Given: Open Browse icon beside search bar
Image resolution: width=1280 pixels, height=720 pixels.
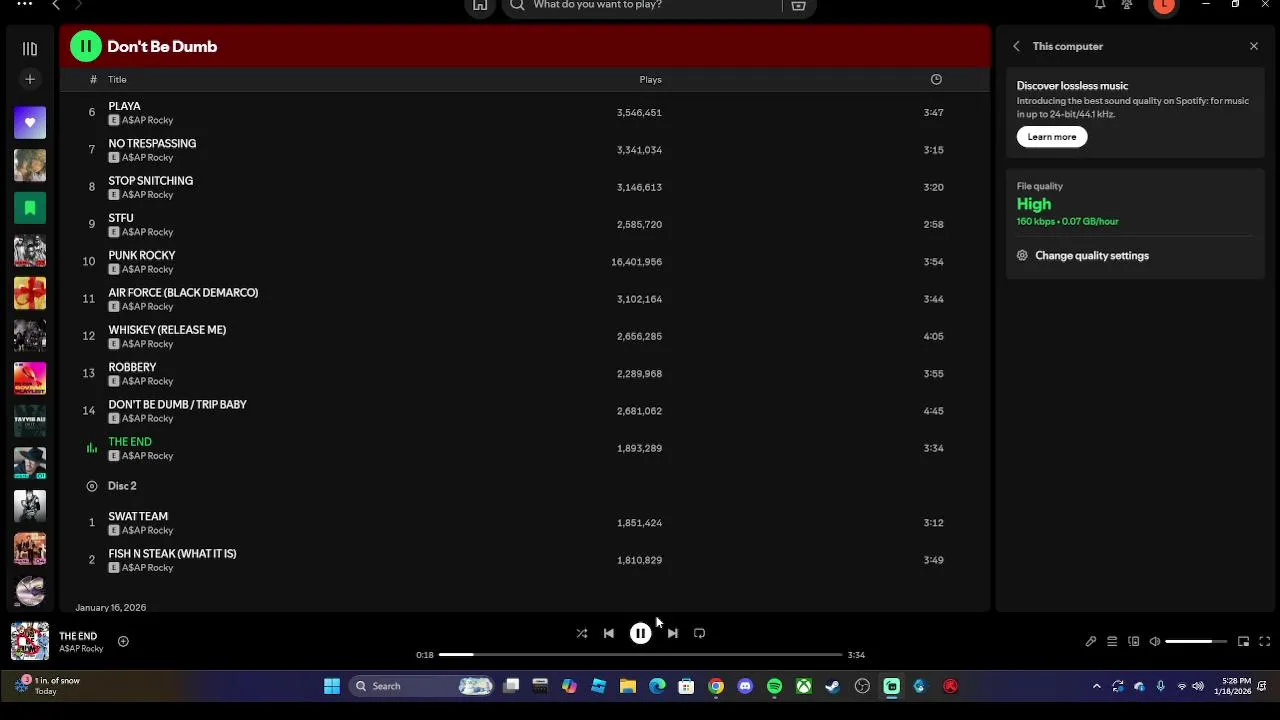Looking at the screenshot, I should click(798, 5).
